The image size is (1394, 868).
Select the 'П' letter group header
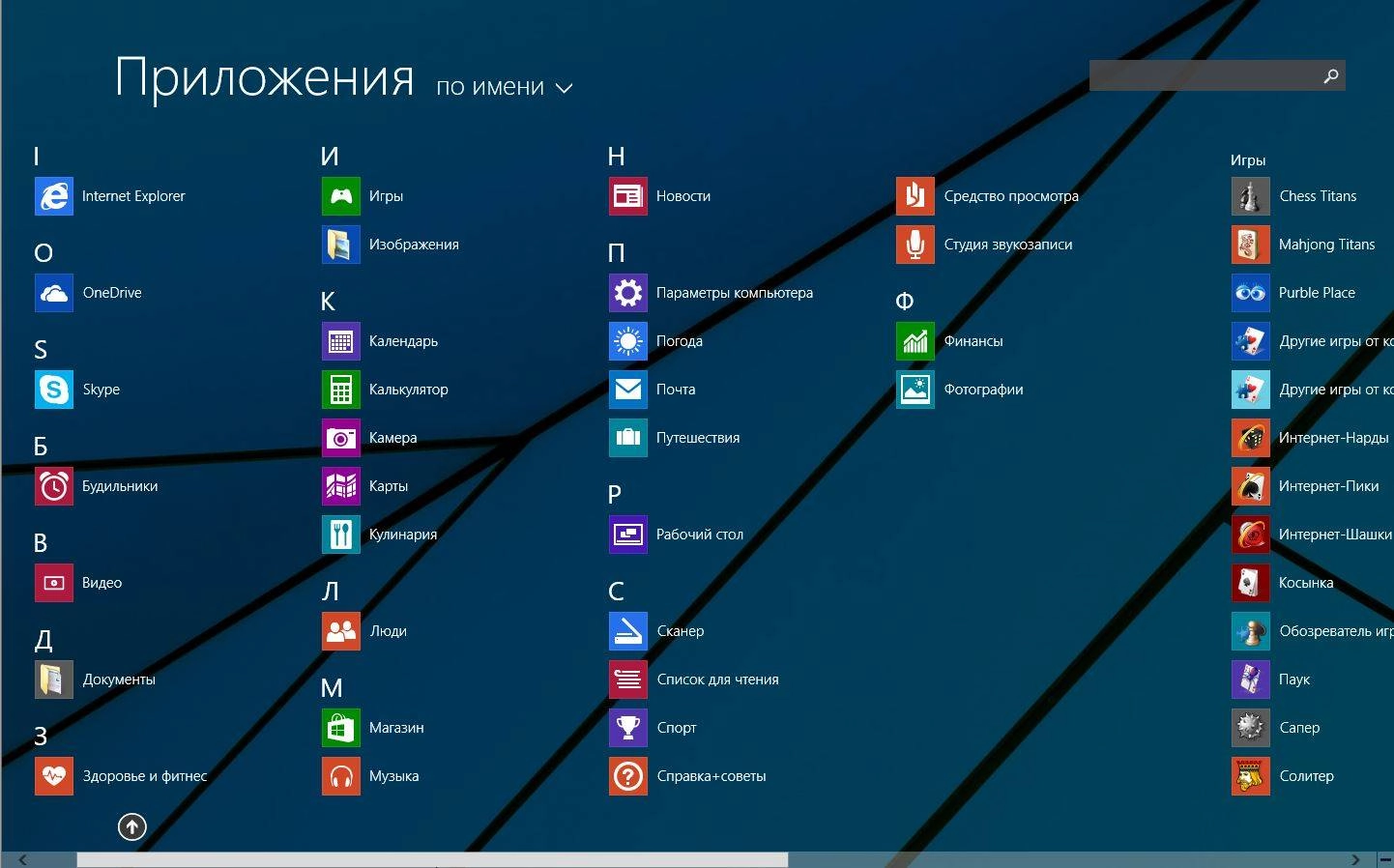pos(616,253)
